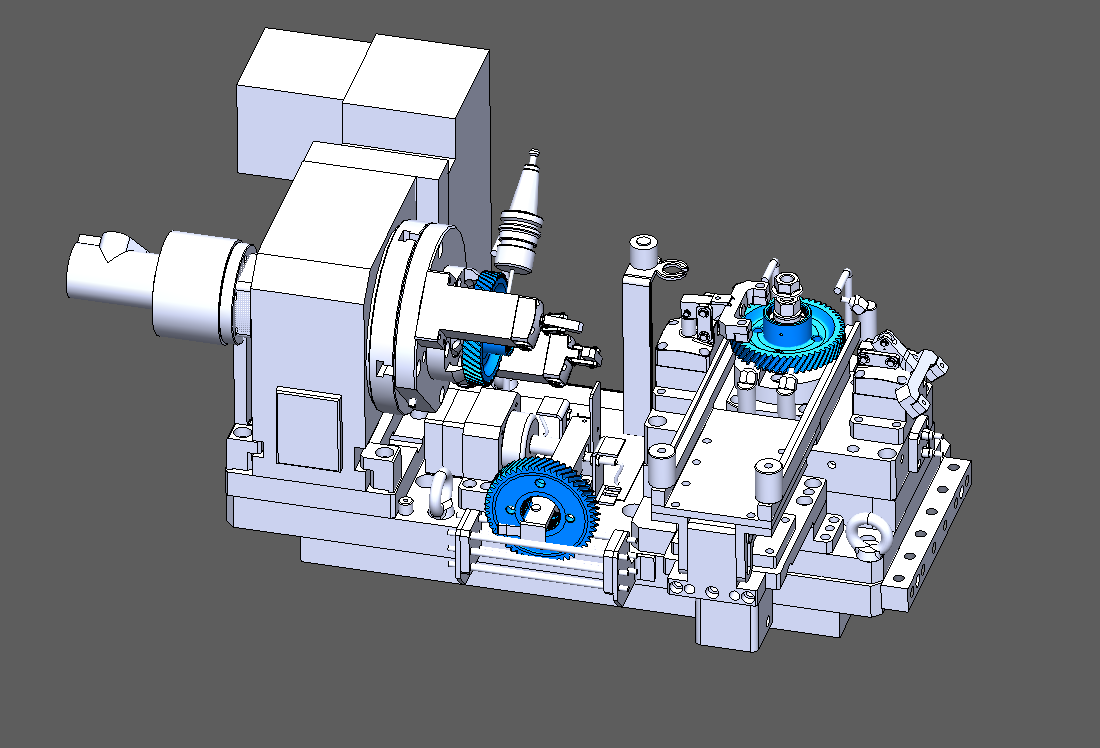Select the perforated side rail at the right edge

coord(927,534)
